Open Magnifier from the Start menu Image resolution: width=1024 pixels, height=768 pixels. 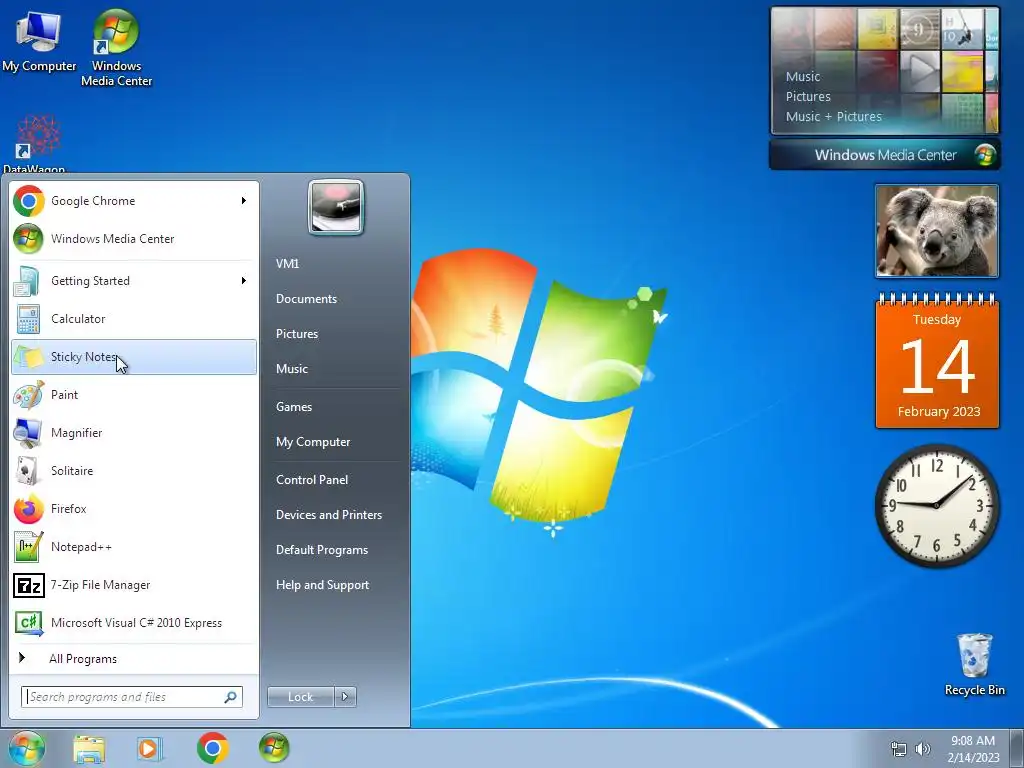click(134, 432)
